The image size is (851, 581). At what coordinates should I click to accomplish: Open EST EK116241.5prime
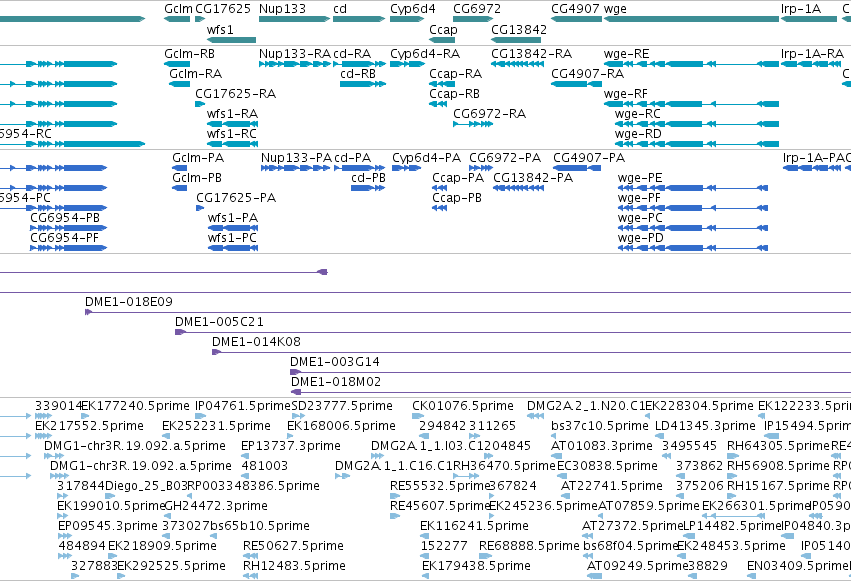point(474,526)
